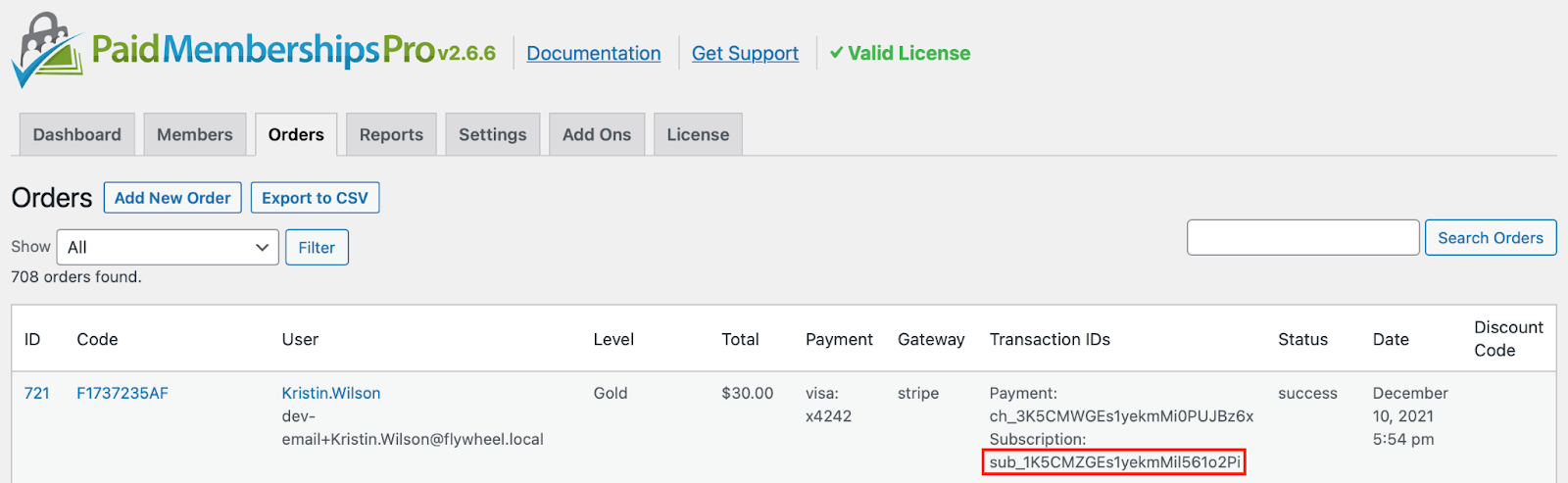Open the Documentation link
Viewport: 1568px width, 483px height.
(x=594, y=53)
